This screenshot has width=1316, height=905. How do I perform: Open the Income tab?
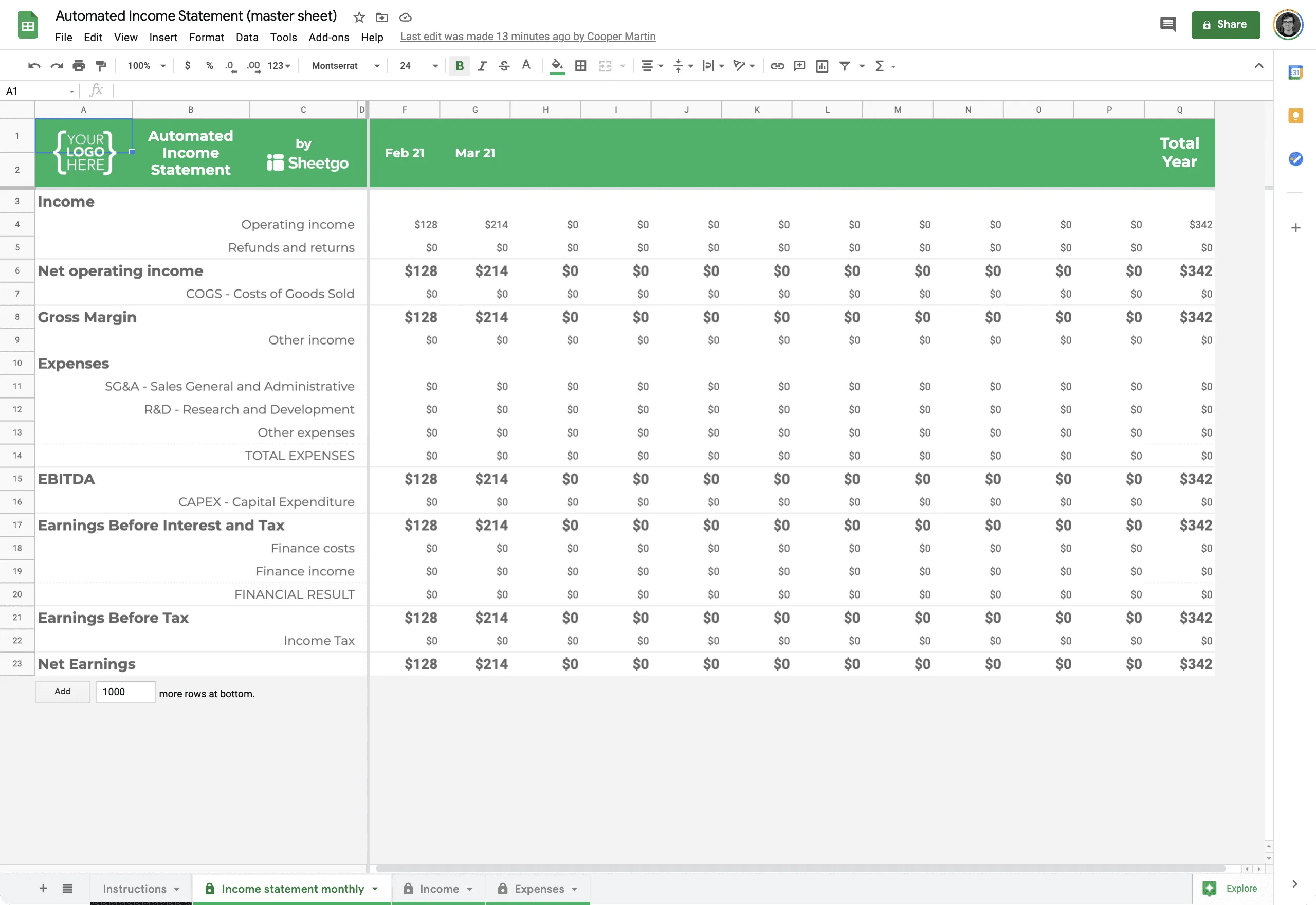pos(437,888)
